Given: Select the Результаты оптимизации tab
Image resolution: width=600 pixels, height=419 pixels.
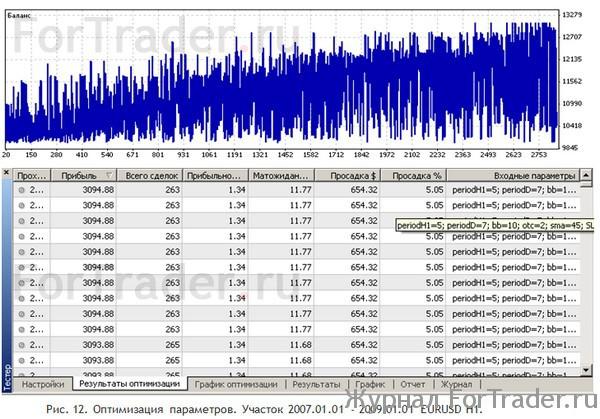Looking at the screenshot, I should click(x=130, y=384).
